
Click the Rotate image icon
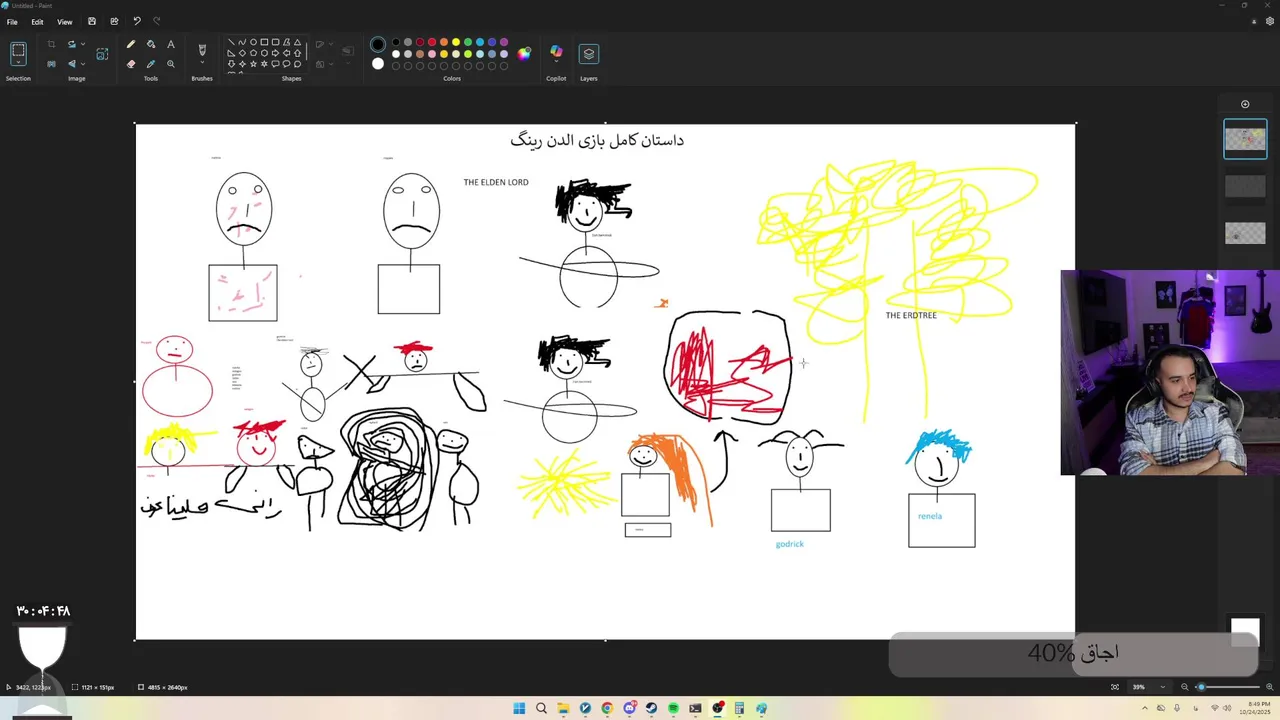tap(71, 44)
